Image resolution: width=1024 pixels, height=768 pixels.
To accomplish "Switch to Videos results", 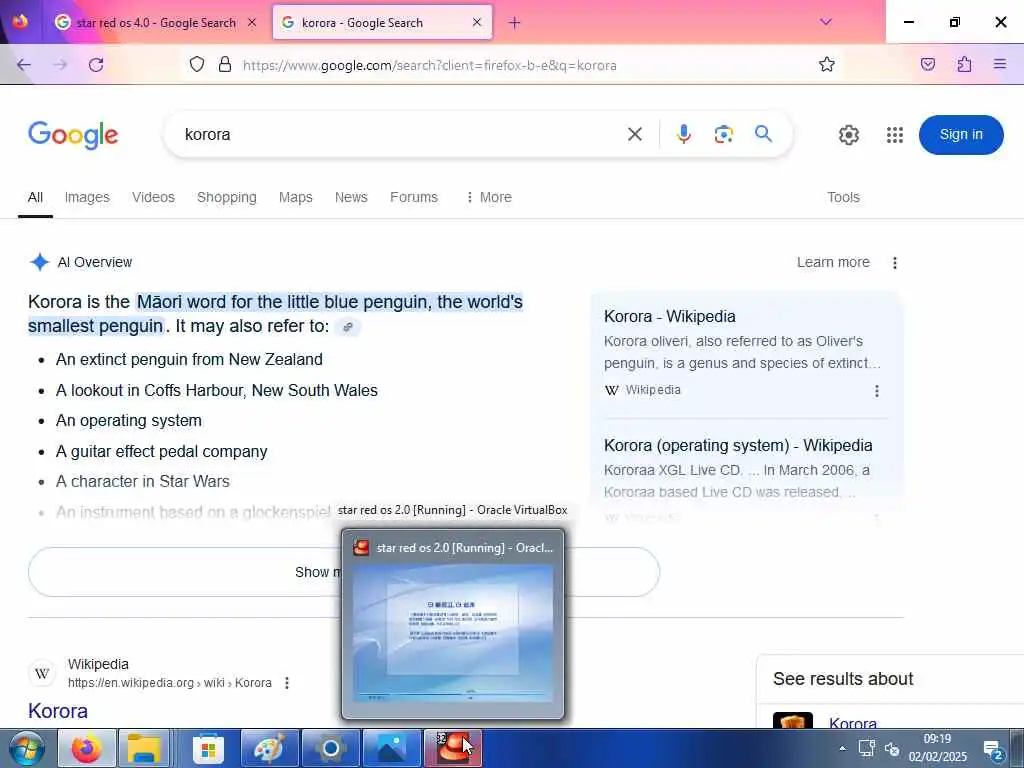I will [153, 197].
